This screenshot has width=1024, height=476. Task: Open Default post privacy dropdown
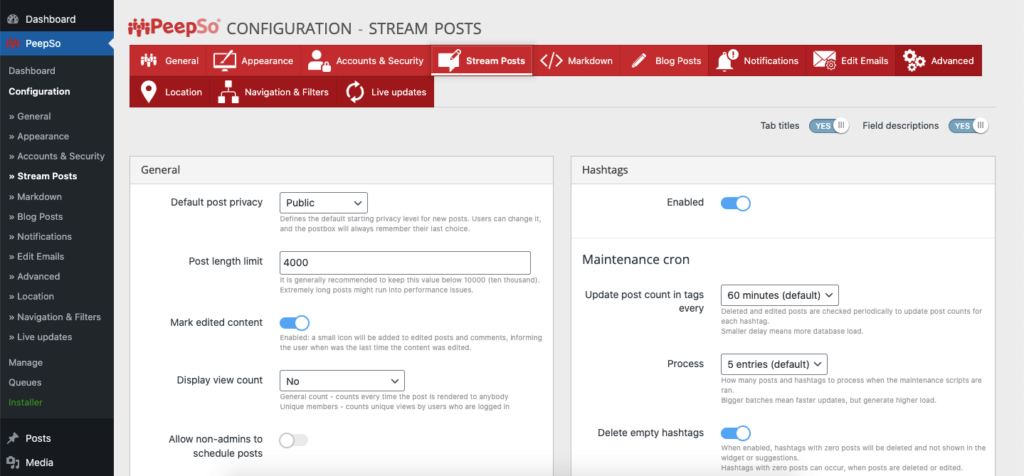(x=323, y=202)
